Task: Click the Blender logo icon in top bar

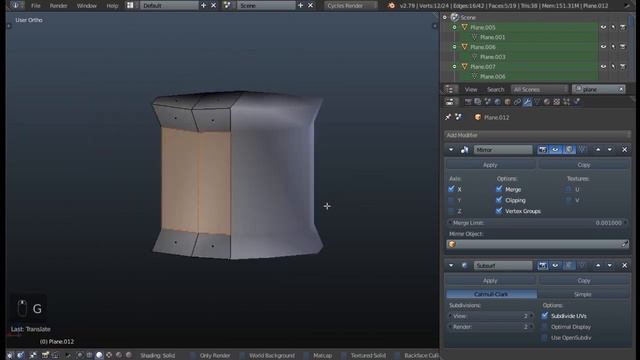Action: click(391, 5)
